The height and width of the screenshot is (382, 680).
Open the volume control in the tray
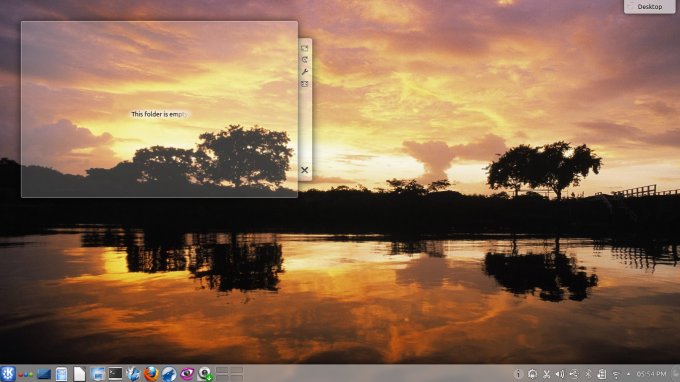pos(560,374)
